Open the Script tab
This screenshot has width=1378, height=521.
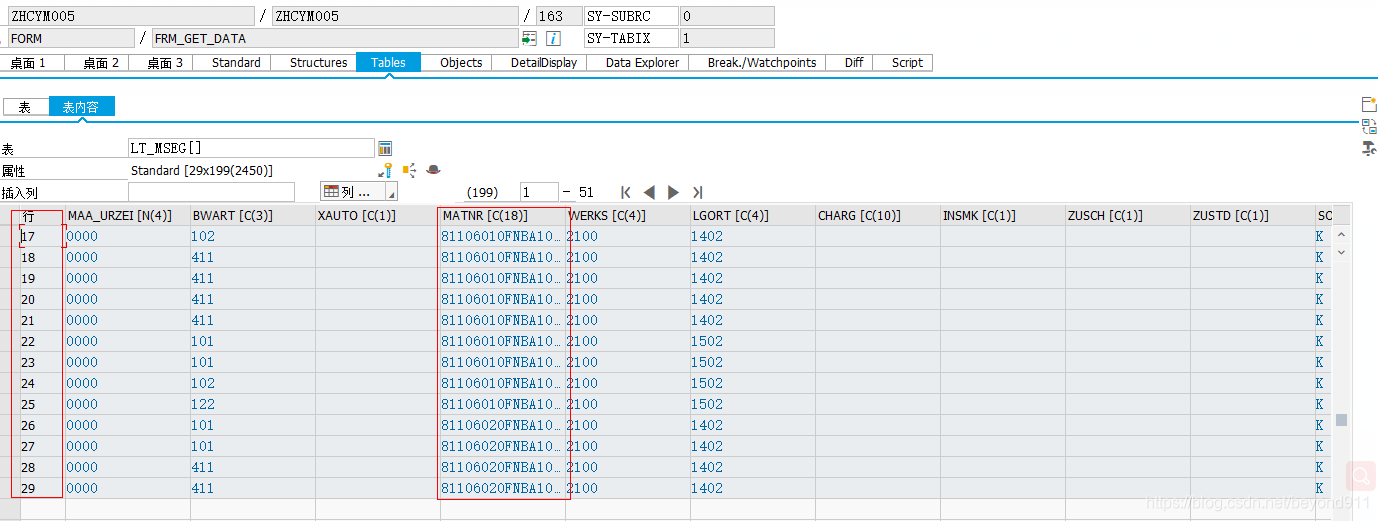907,62
